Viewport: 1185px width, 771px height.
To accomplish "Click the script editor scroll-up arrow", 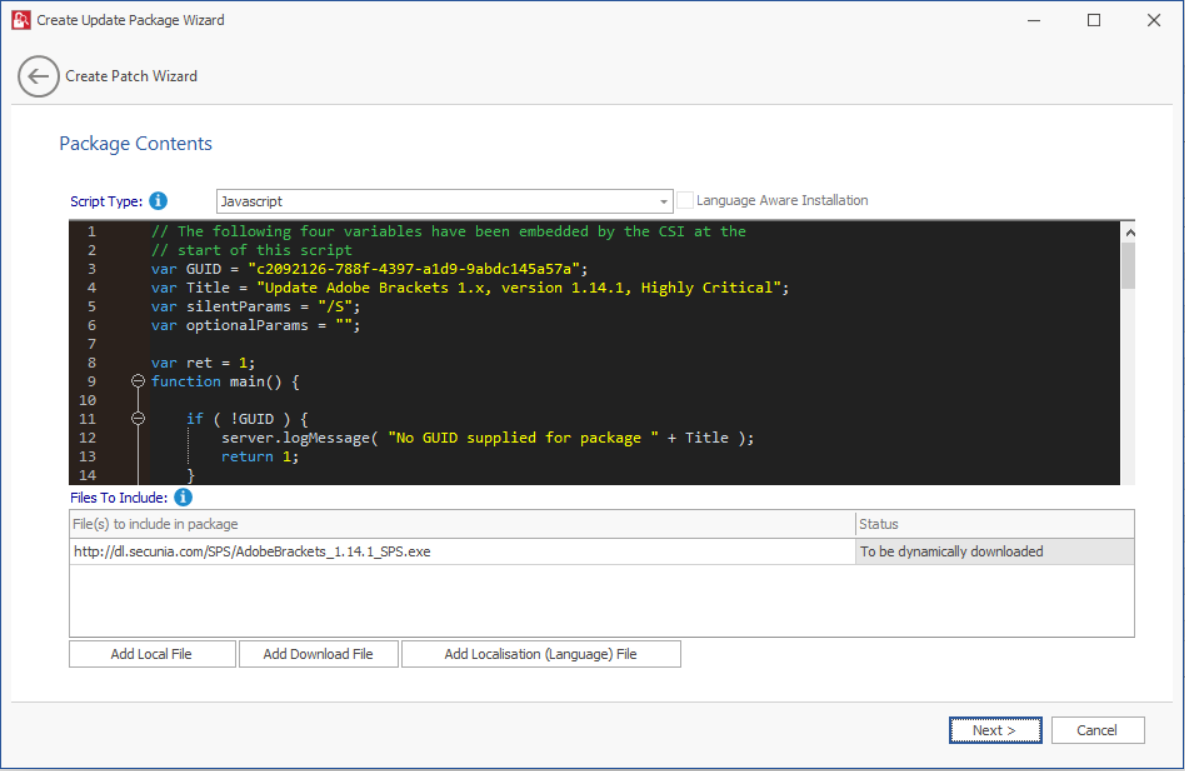I will coord(1129,233).
